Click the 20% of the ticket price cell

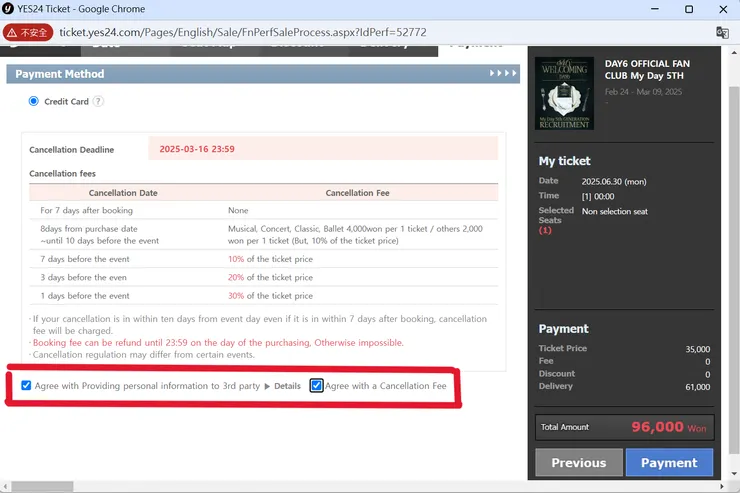270,277
